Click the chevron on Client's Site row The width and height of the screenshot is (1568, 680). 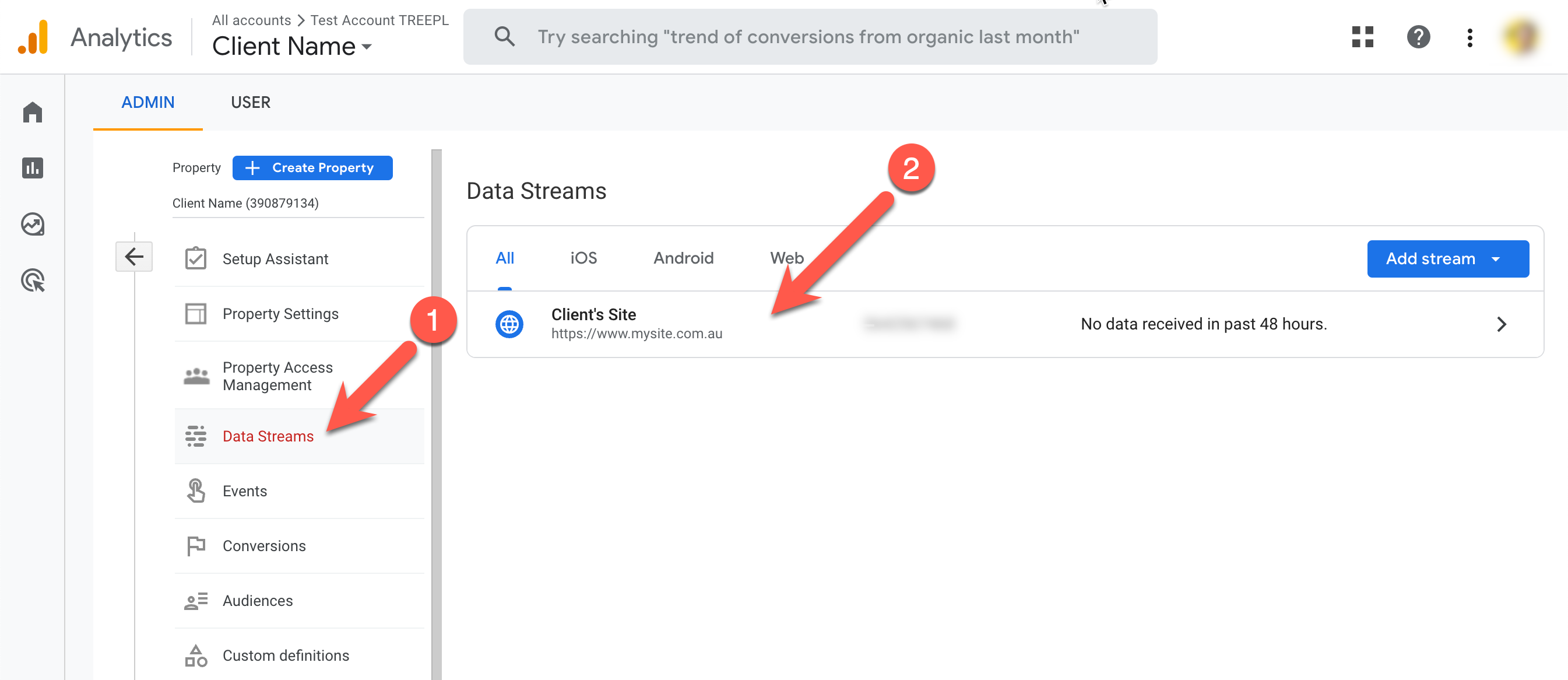coord(1501,324)
